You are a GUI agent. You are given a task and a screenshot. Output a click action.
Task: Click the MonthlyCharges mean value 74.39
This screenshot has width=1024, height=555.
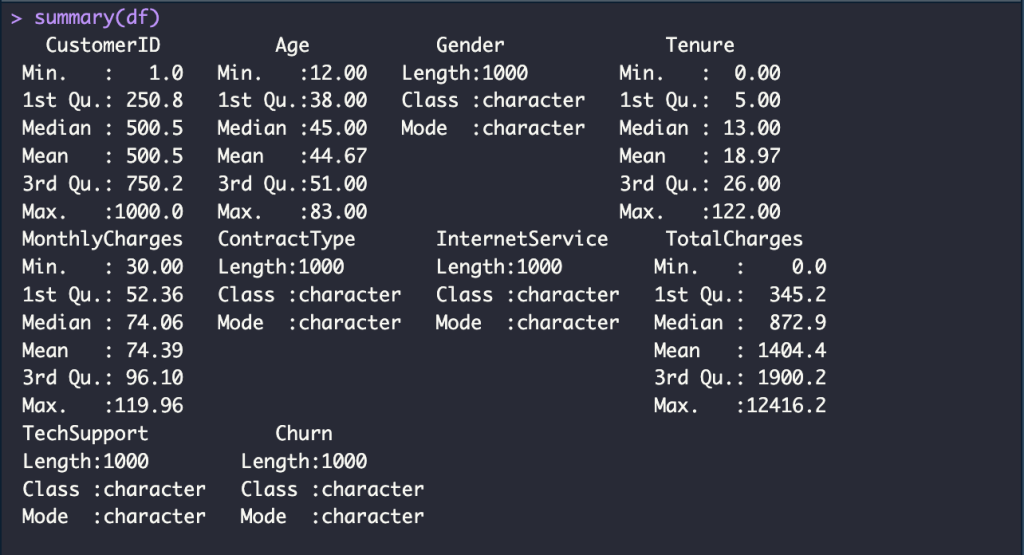point(155,350)
